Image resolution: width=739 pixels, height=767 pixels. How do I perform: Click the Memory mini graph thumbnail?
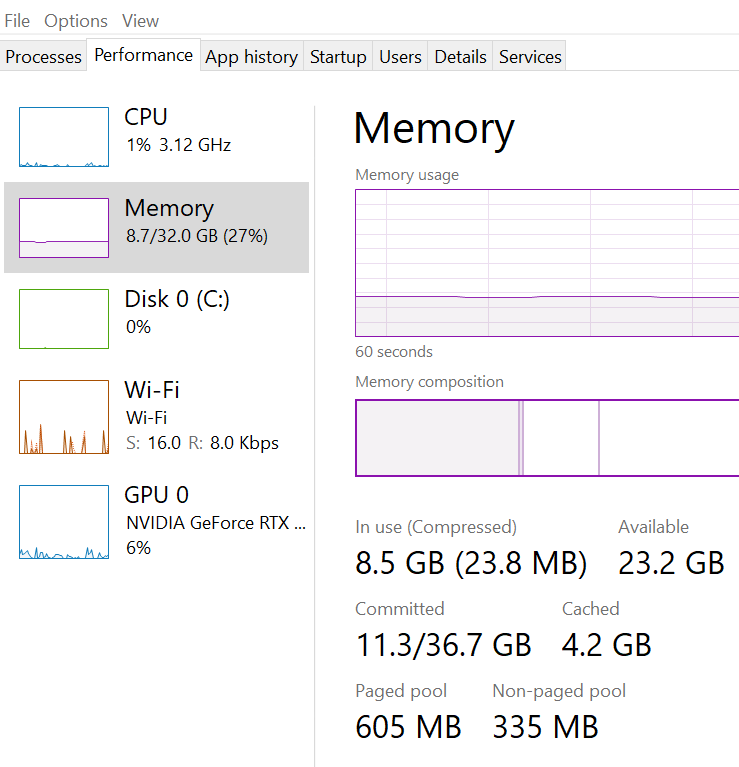coord(64,228)
